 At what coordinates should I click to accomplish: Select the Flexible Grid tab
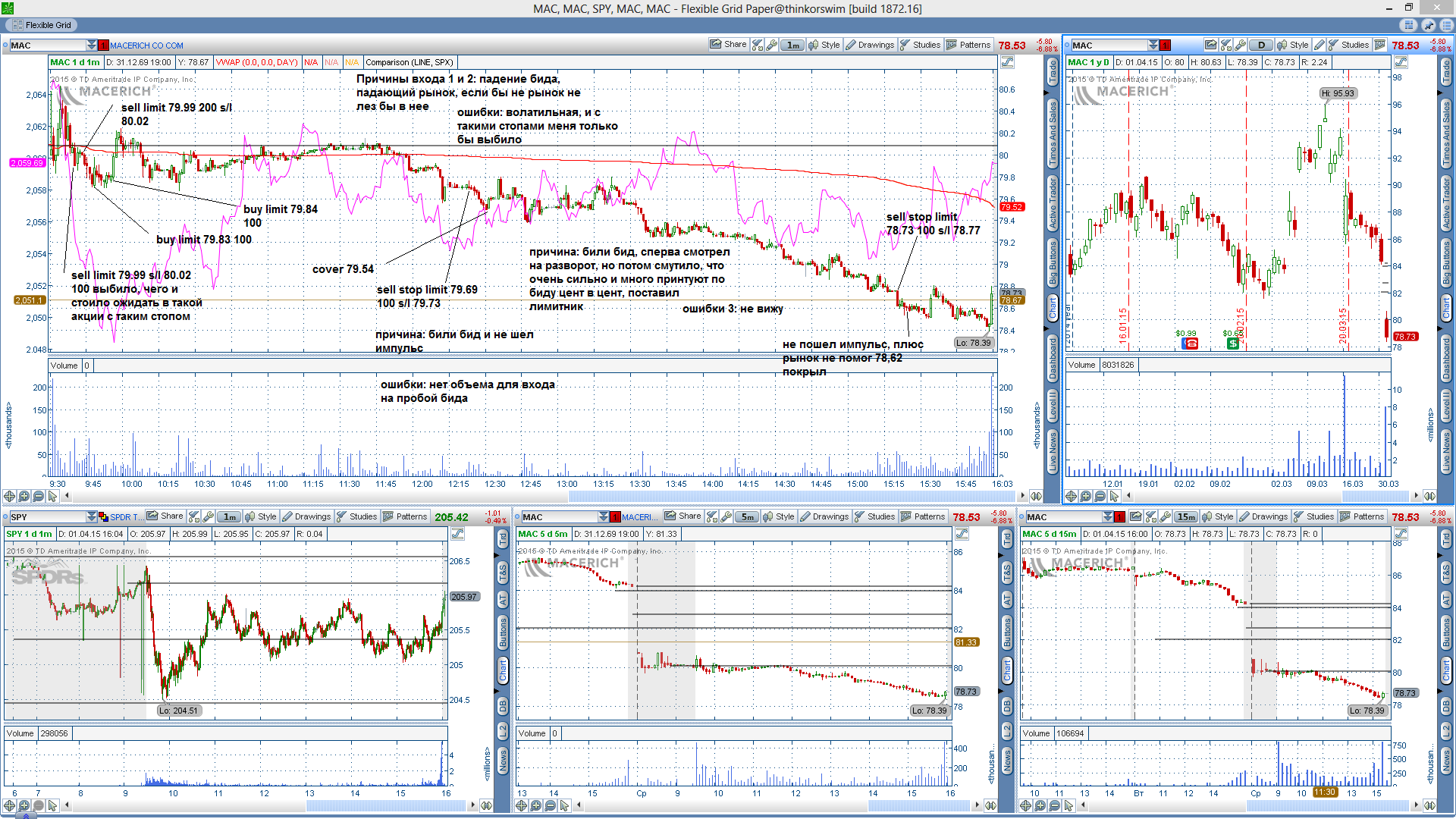(x=41, y=25)
